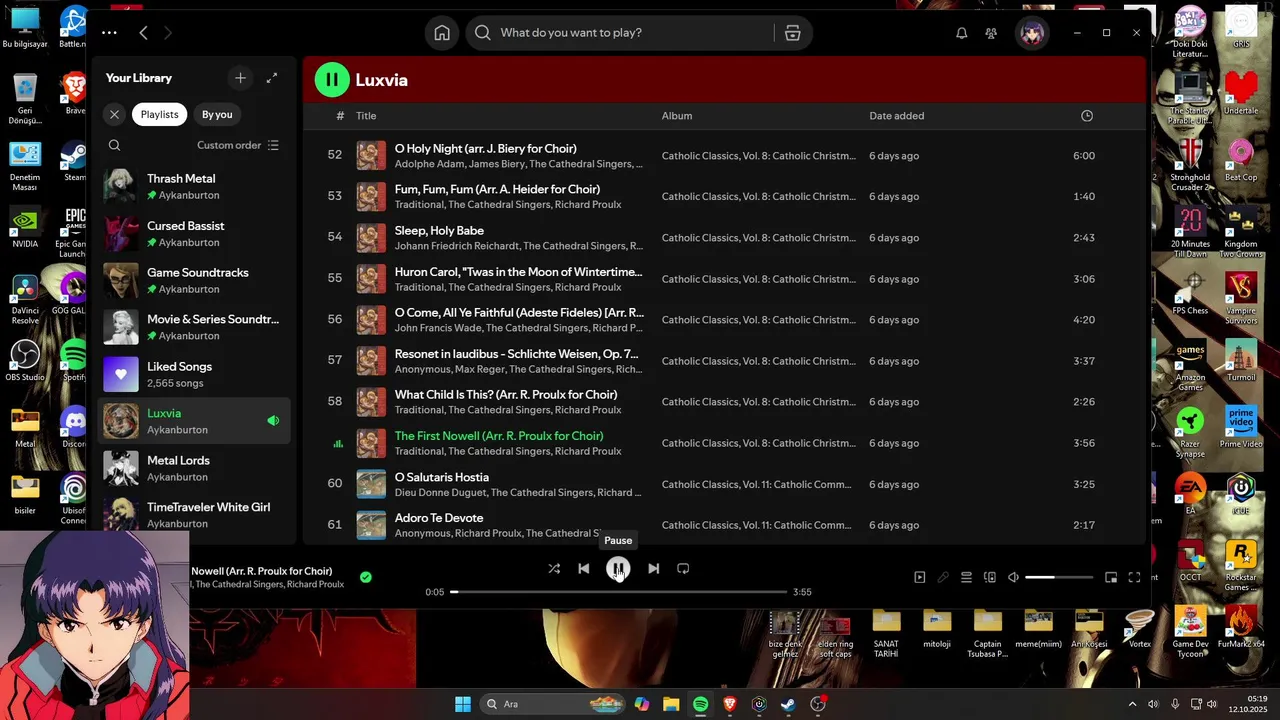The image size is (1280, 720).
Task: Enter full screen mode
Action: [x=1134, y=577]
